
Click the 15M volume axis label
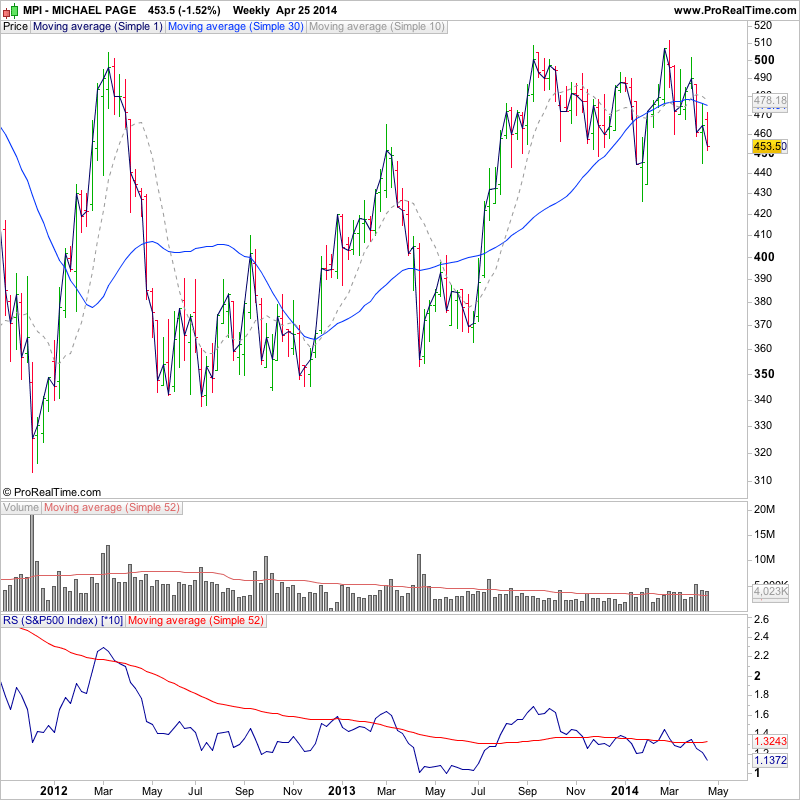tap(764, 534)
